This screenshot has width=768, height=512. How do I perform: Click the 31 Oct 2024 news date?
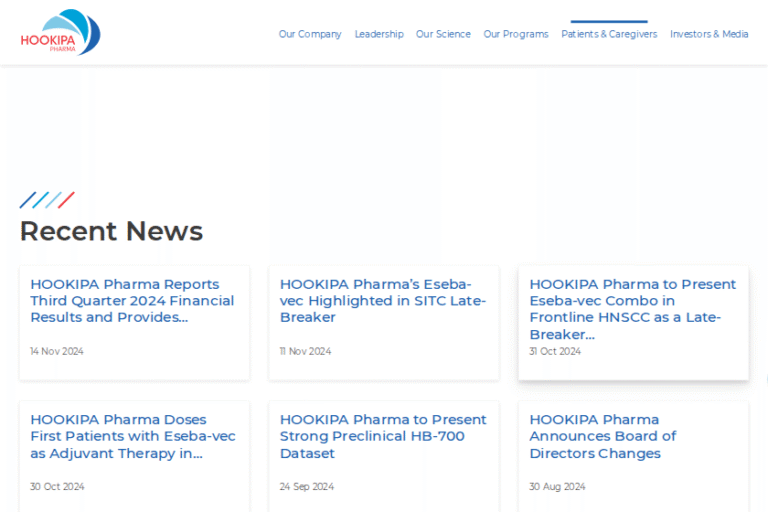click(555, 352)
